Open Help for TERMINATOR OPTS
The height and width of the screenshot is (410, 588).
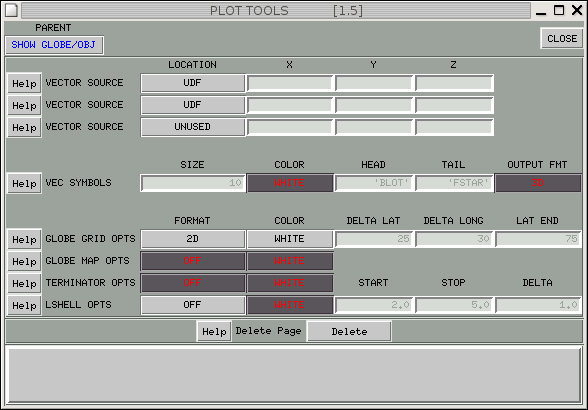pos(24,283)
